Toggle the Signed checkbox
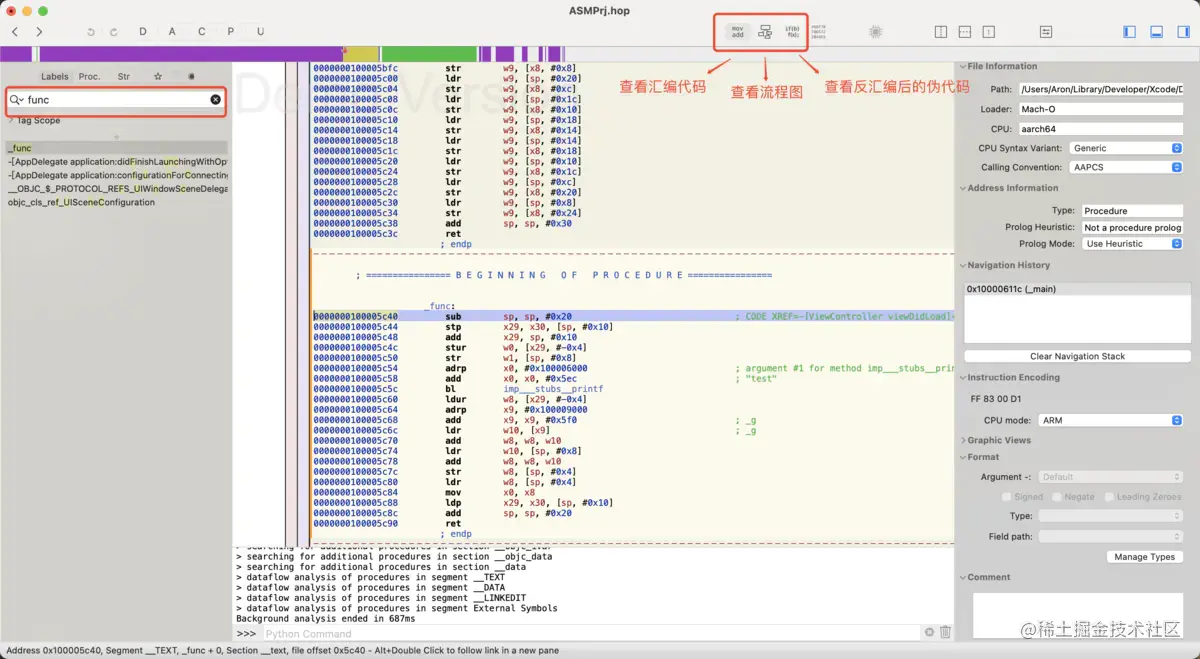Image resolution: width=1200 pixels, height=659 pixels. click(1008, 497)
